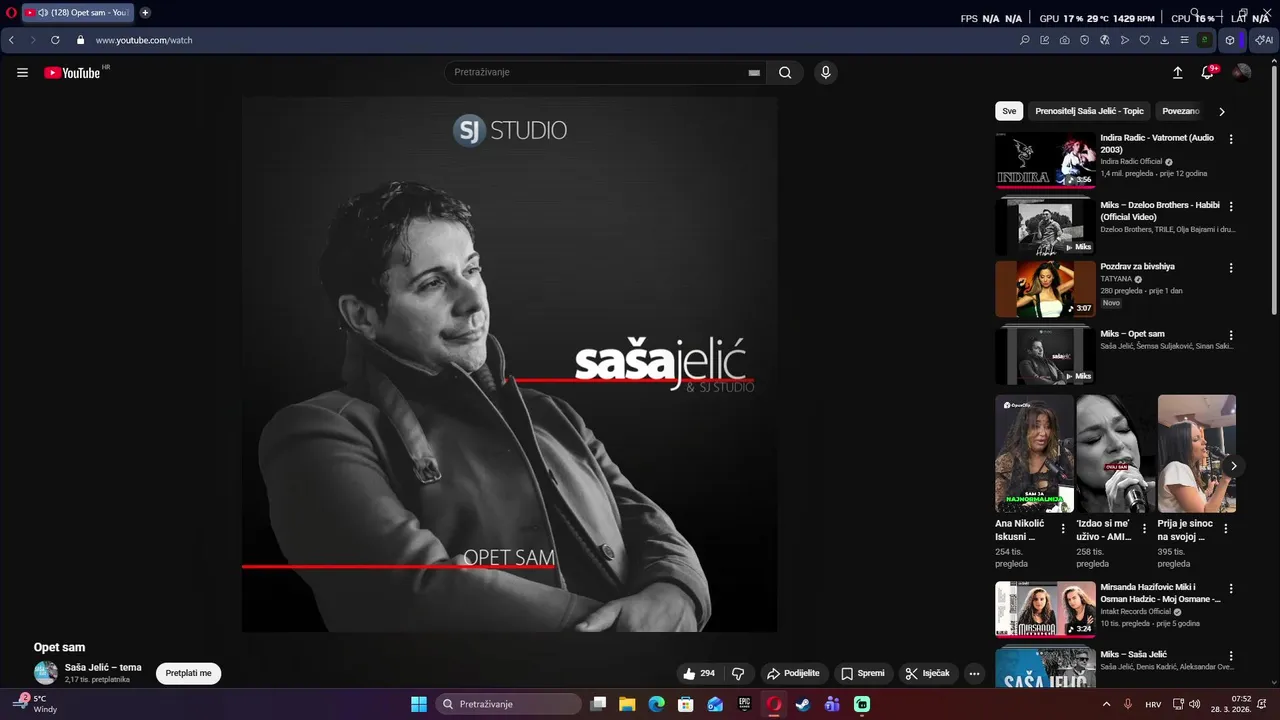Viewport: 1280px width, 720px height.
Task: Open Indira Radic Vatromet video thumbnail
Action: pos(1045,160)
